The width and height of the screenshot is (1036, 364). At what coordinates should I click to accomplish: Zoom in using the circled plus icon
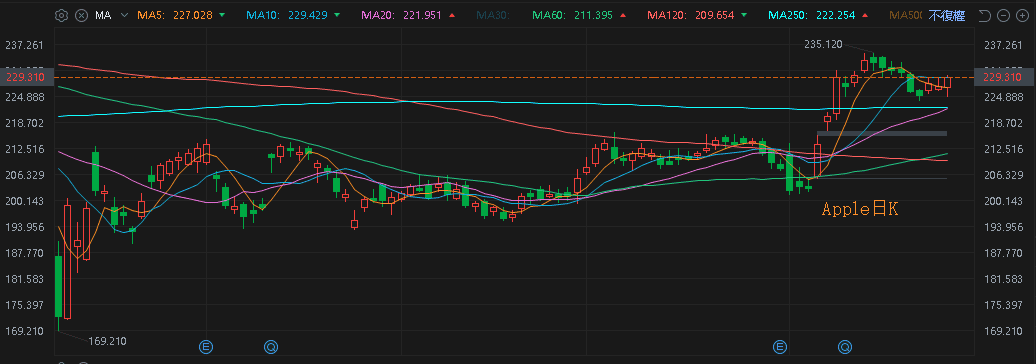tap(1022, 15)
